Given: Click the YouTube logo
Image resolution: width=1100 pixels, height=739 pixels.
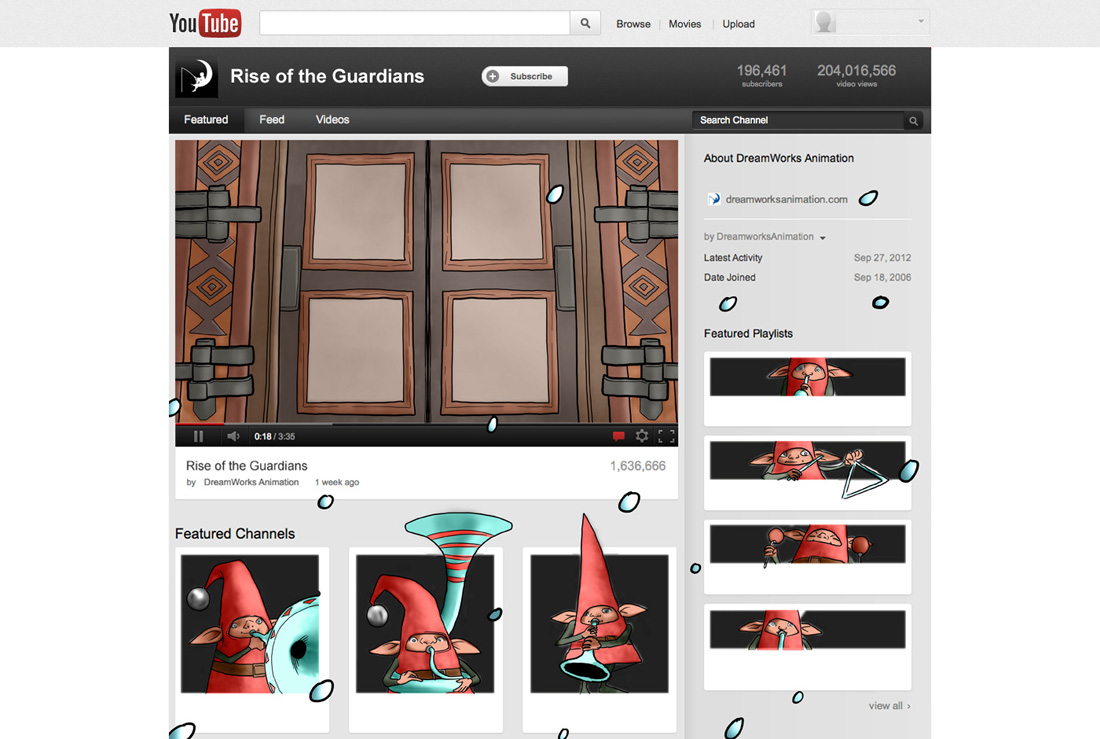Looking at the screenshot, I should pyautogui.click(x=205, y=23).
